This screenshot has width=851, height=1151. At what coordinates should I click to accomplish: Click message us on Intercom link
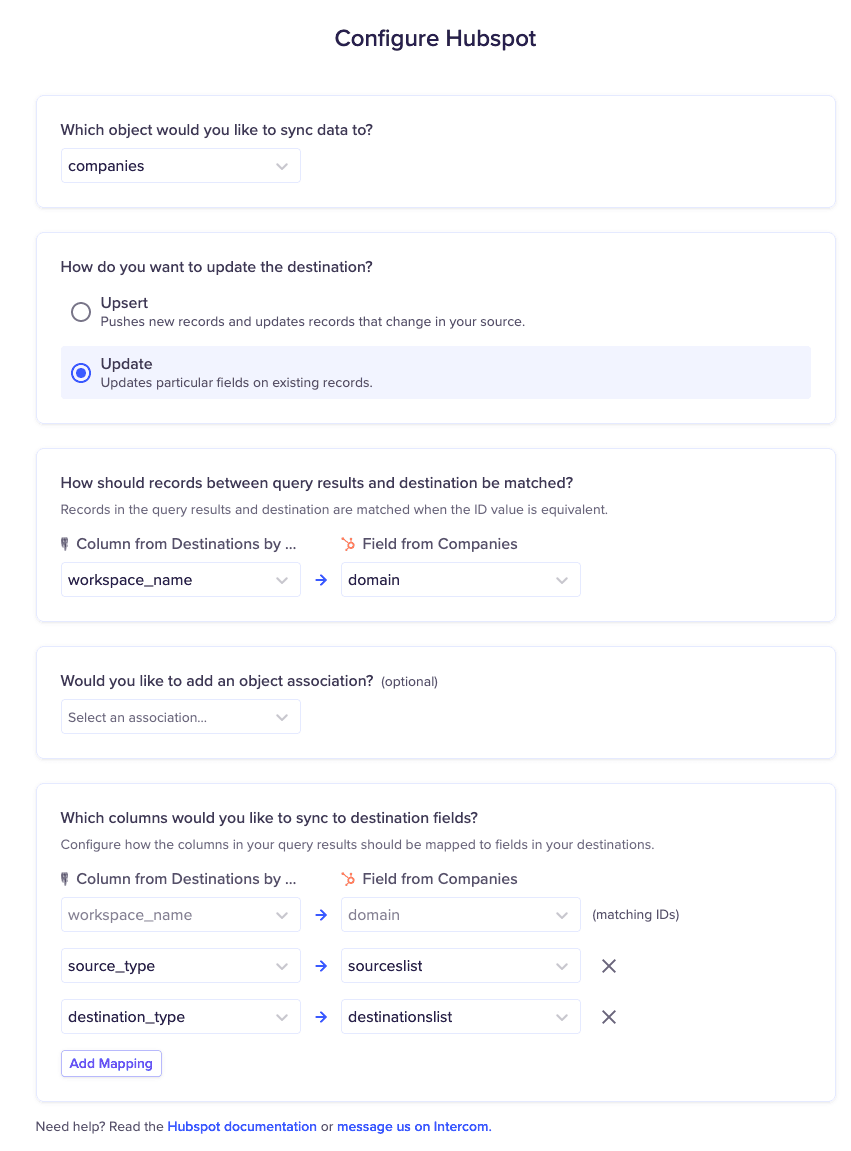click(x=414, y=1126)
